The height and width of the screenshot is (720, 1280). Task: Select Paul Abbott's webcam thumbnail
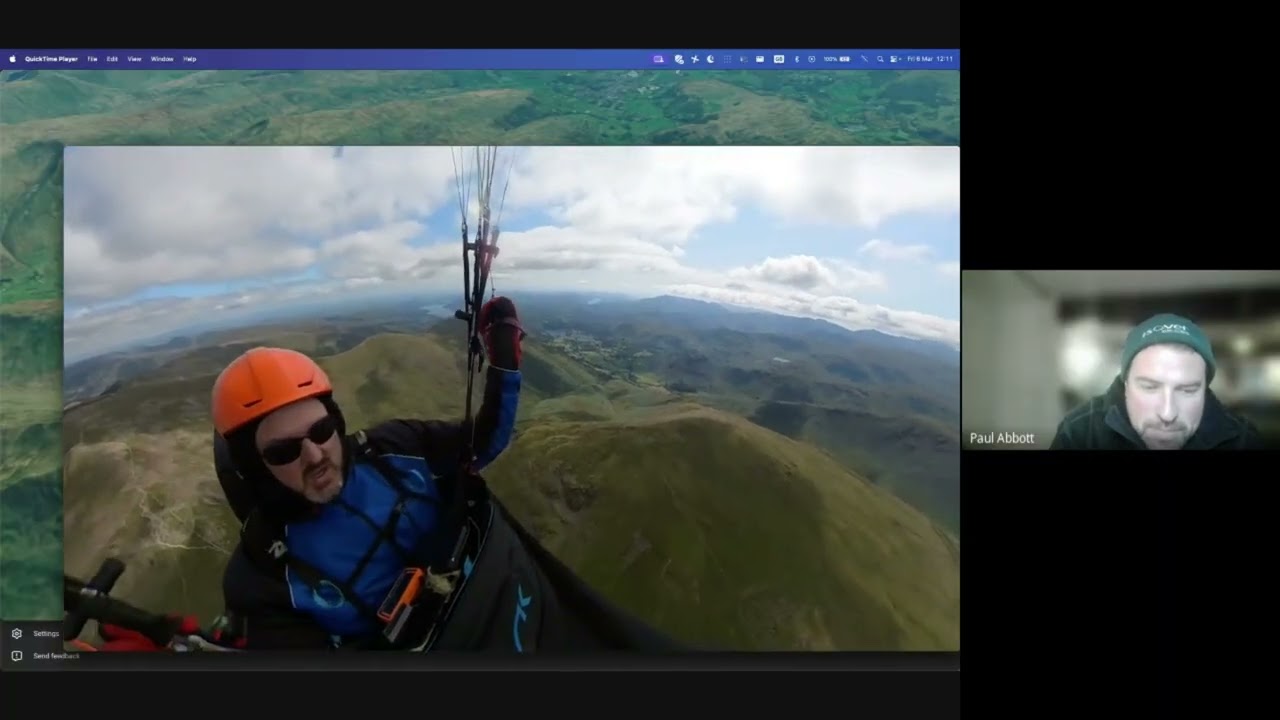point(1121,360)
